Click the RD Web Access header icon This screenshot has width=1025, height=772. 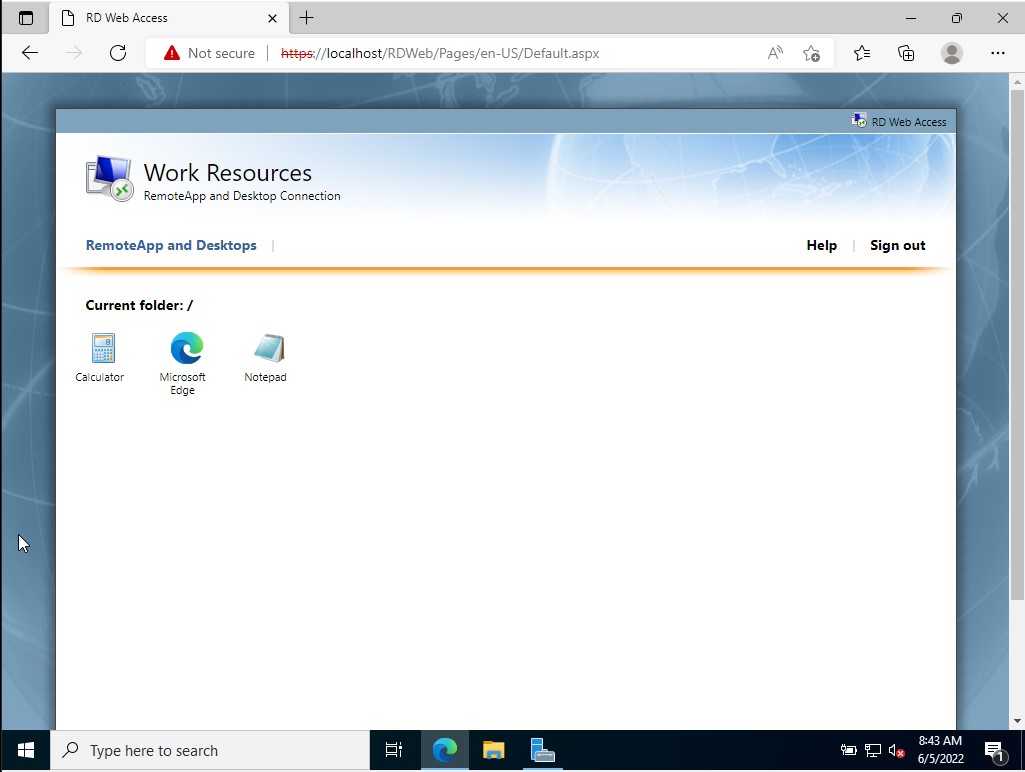pos(859,121)
